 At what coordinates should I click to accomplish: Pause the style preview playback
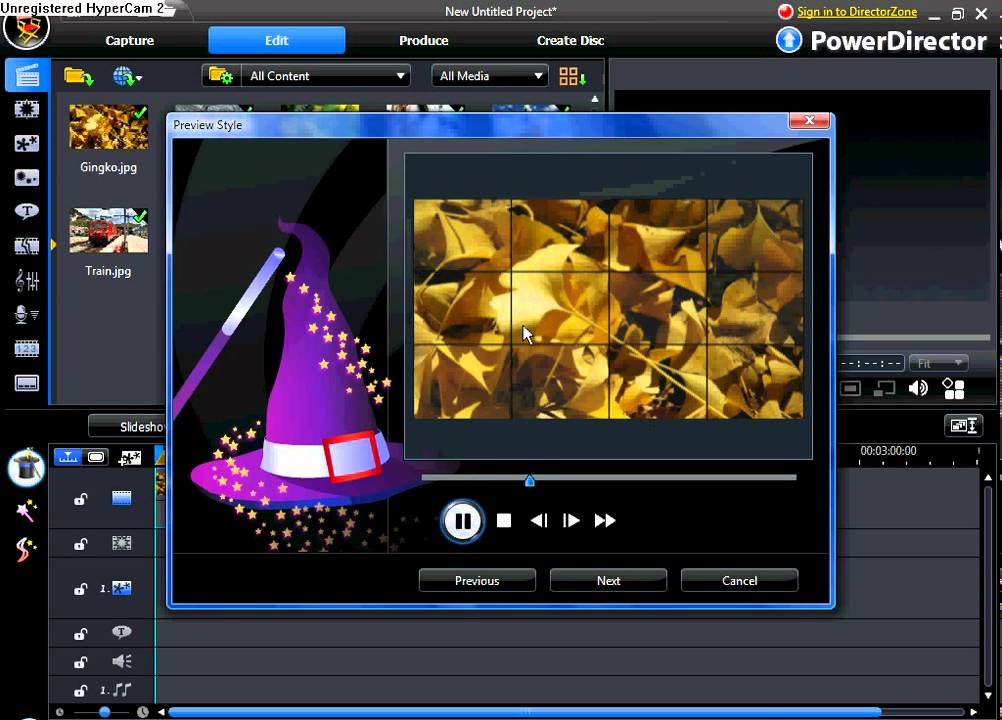tap(462, 521)
